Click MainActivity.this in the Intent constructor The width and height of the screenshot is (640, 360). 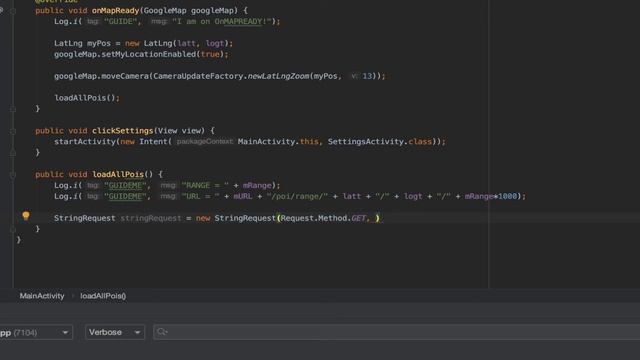[x=278, y=142]
